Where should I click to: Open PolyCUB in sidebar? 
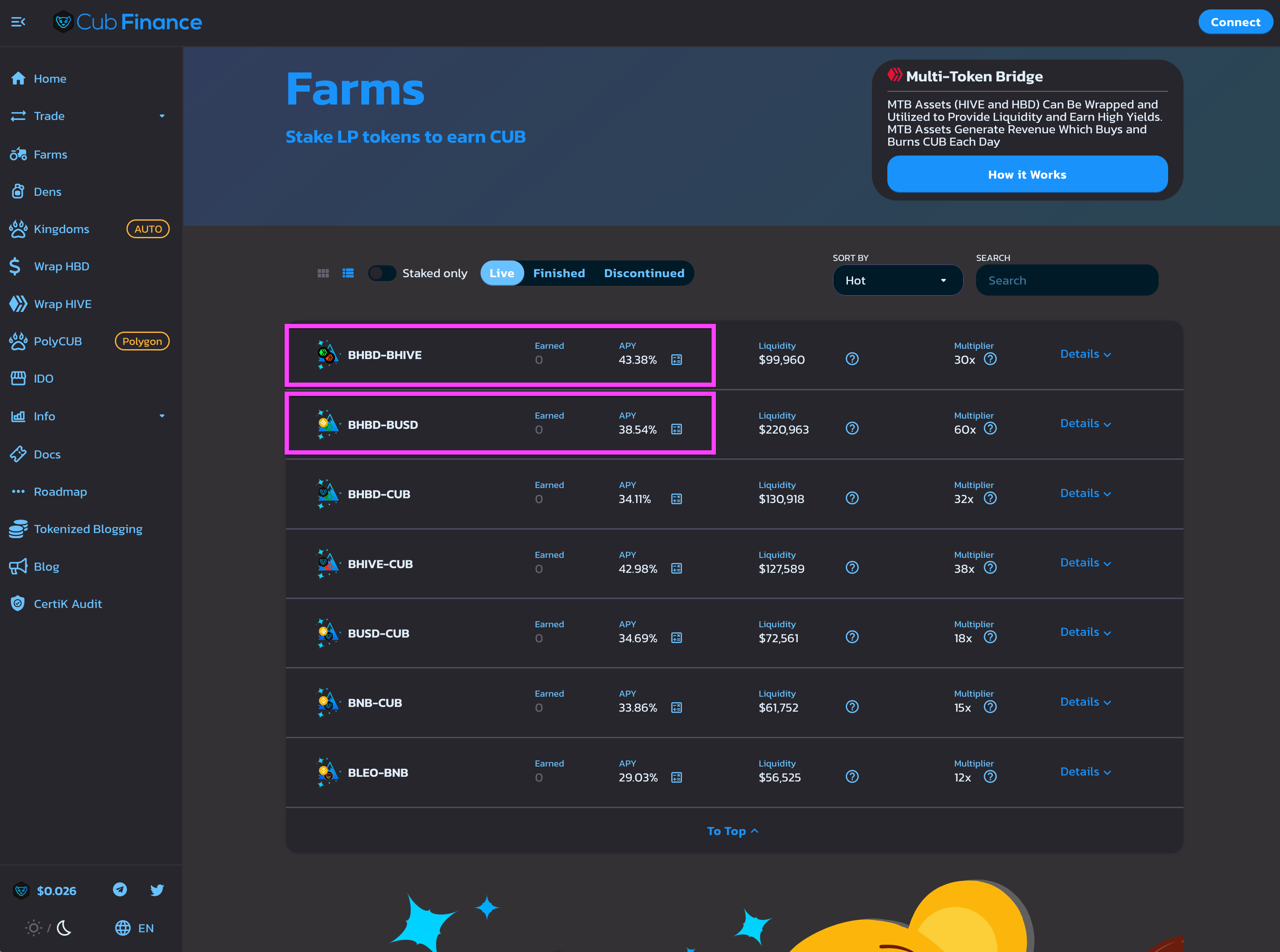[90, 341]
